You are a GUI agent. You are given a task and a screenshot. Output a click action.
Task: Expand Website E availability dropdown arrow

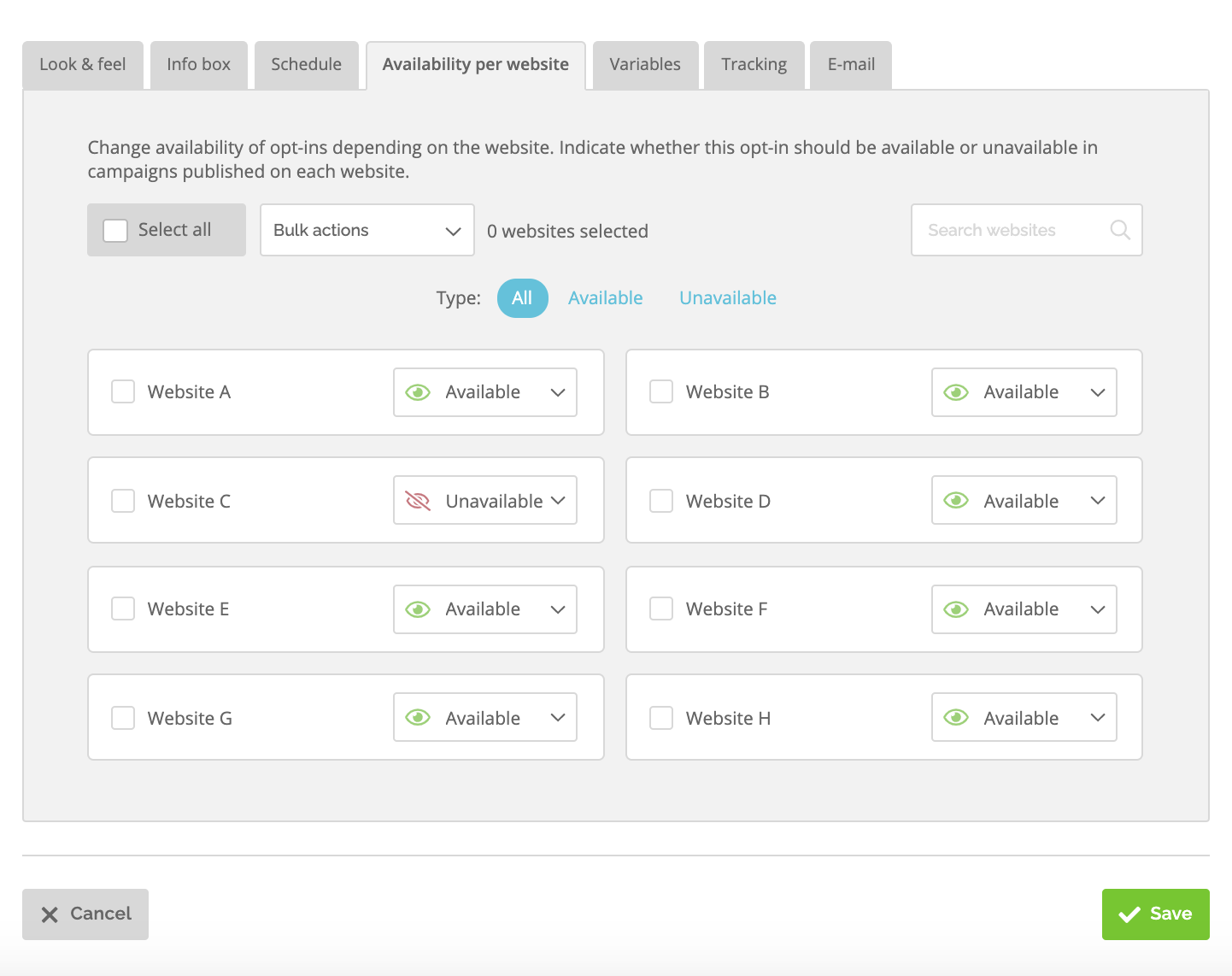pyautogui.click(x=558, y=609)
